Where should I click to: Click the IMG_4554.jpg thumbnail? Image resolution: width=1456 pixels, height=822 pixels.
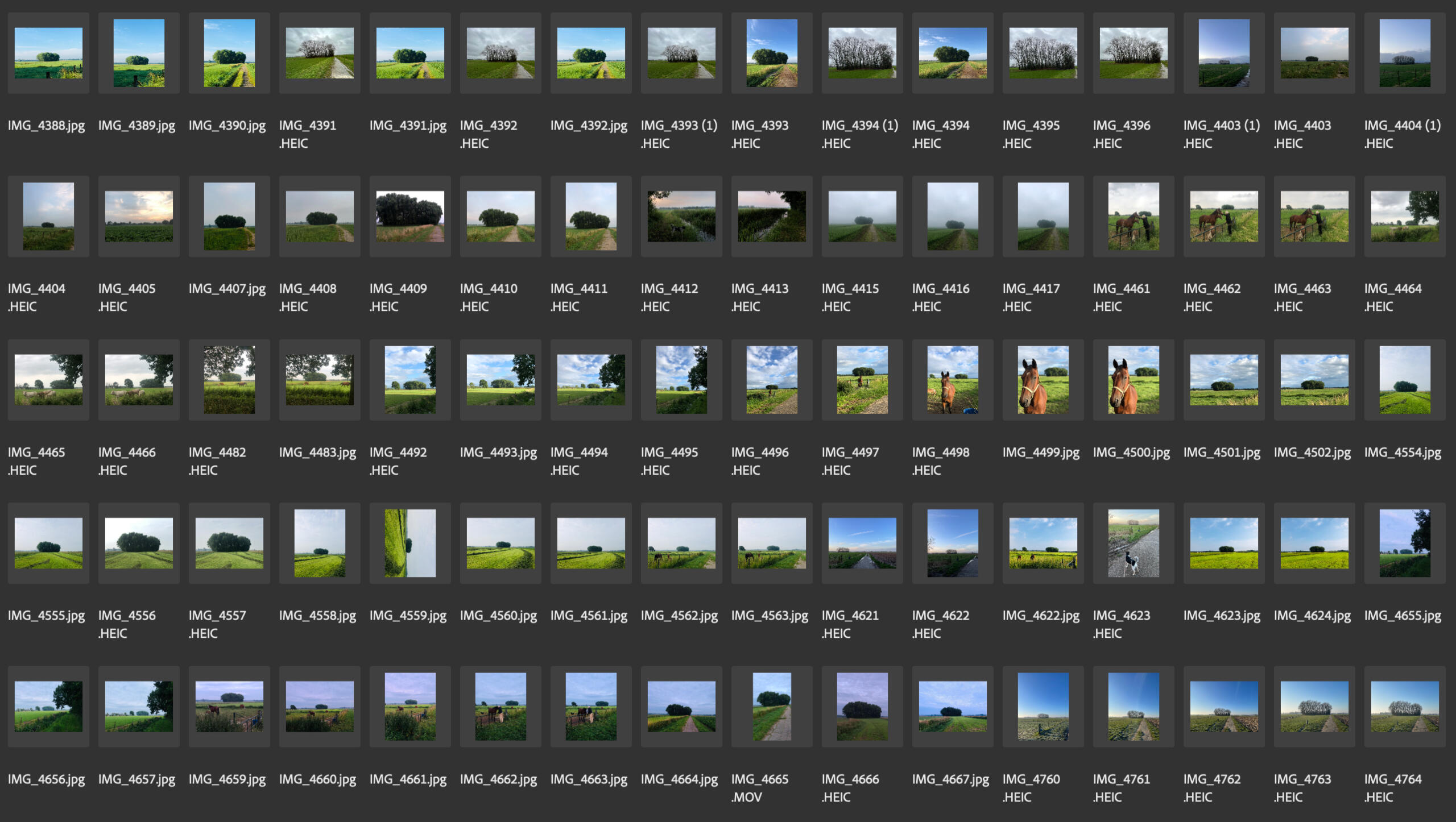tap(1405, 380)
